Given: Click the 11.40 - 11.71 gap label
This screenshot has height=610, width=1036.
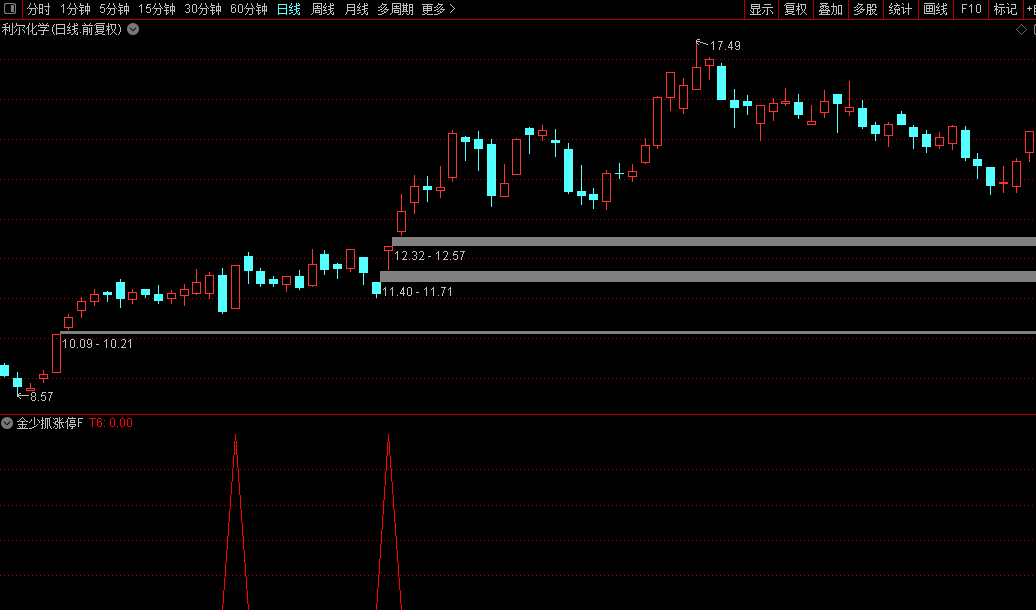Looking at the screenshot, I should pos(418,291).
